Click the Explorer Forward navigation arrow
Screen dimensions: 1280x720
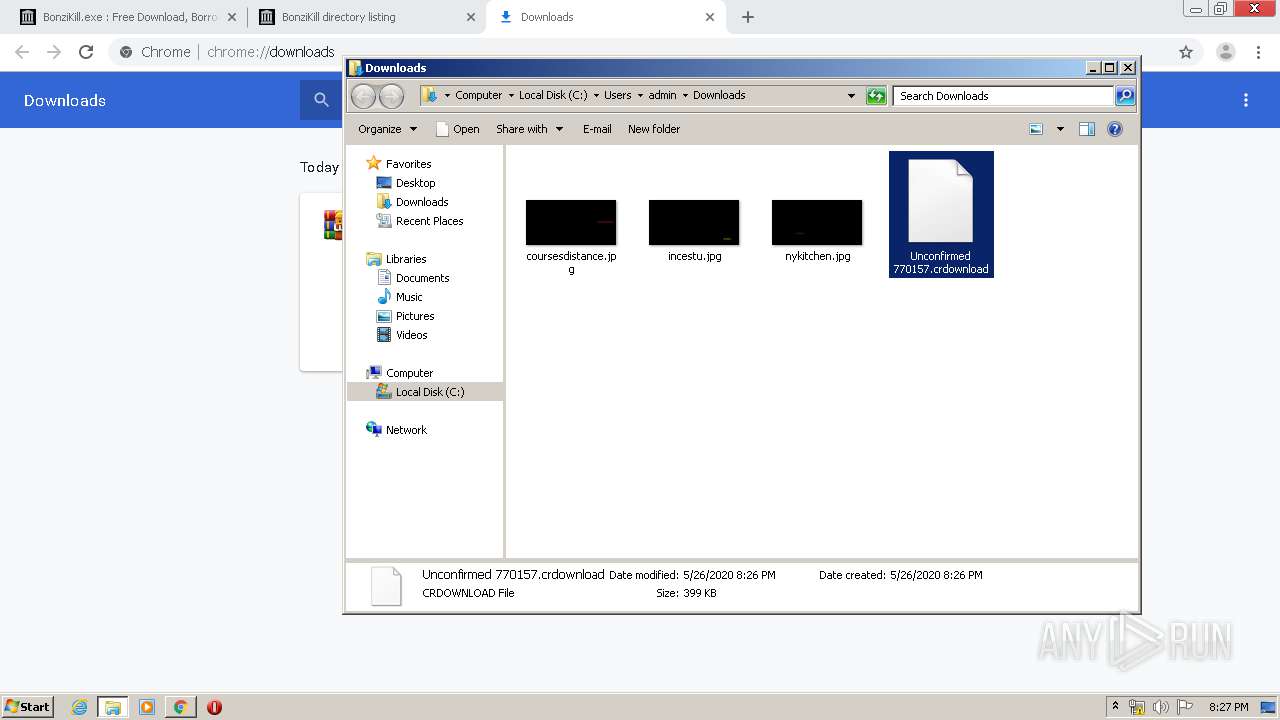(x=391, y=96)
